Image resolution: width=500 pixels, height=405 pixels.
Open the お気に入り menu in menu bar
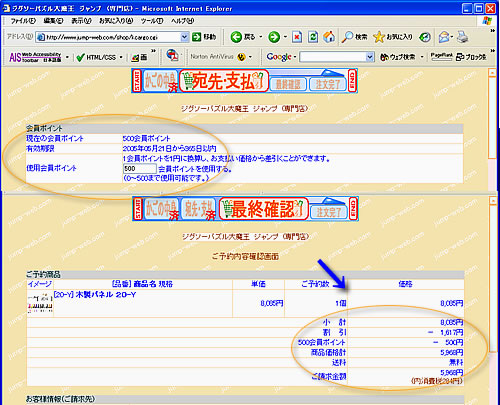(x=116, y=21)
